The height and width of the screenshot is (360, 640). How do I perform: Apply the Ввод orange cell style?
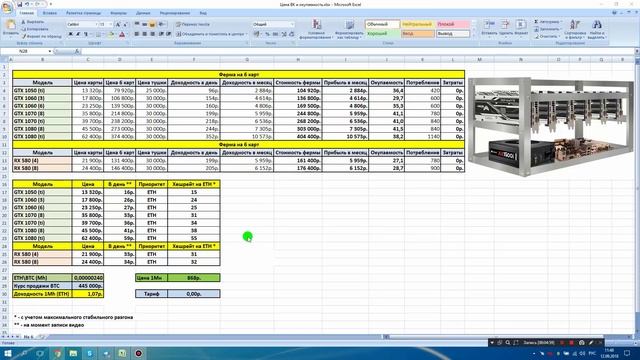pos(417,33)
